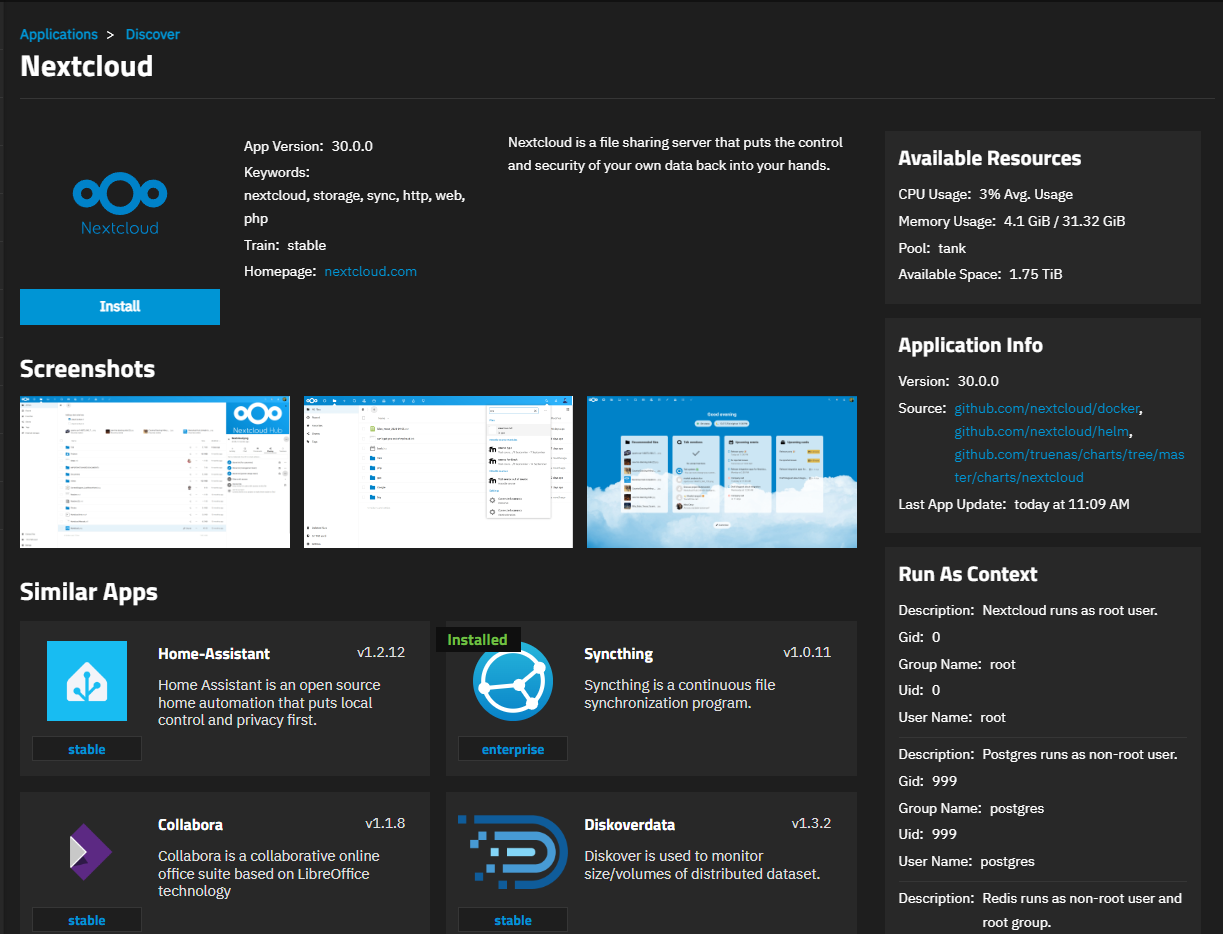This screenshot has width=1223, height=934.
Task: Click the Nextcloud page heading
Action: (x=87, y=66)
